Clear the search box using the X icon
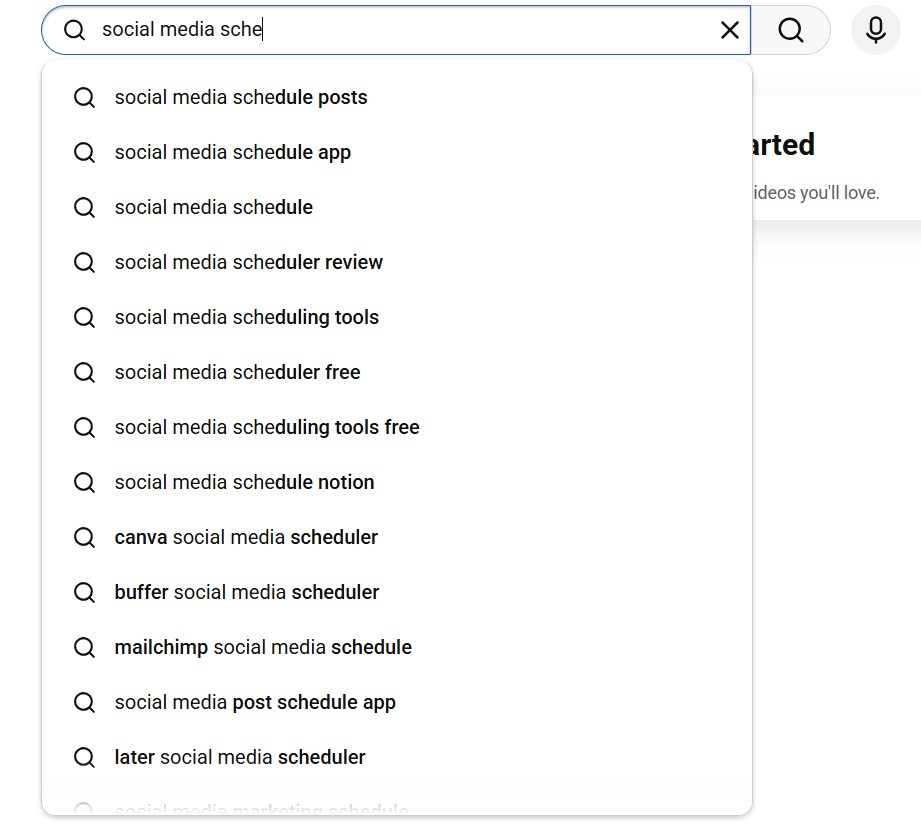 (x=729, y=30)
